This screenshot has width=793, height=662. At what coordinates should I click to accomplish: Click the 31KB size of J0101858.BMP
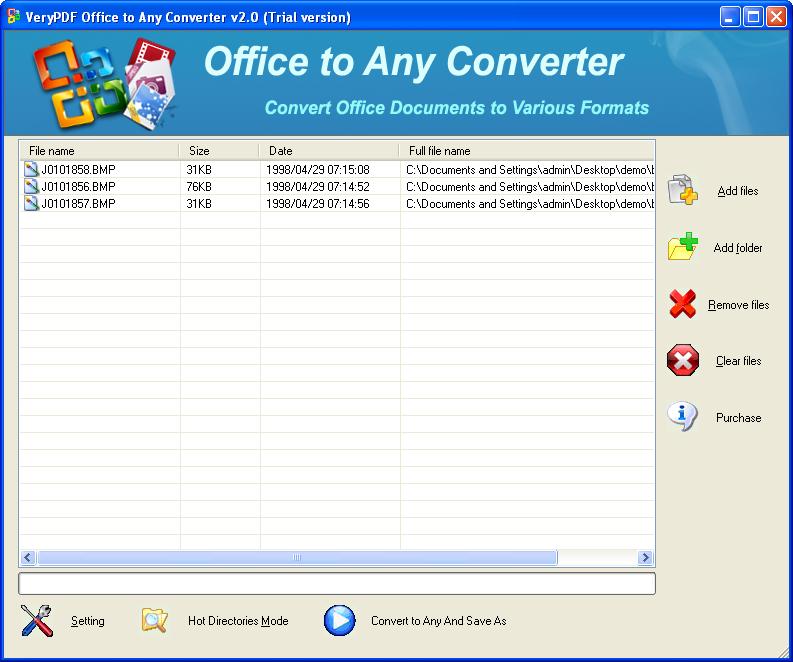[x=199, y=169]
